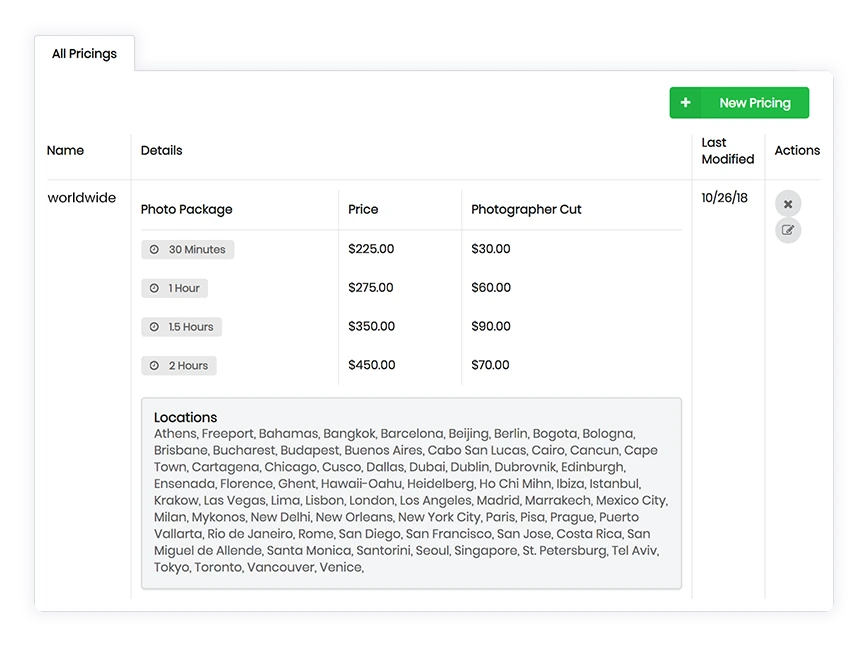
Task: Click the 10/26/18 modified date
Action: (724, 198)
